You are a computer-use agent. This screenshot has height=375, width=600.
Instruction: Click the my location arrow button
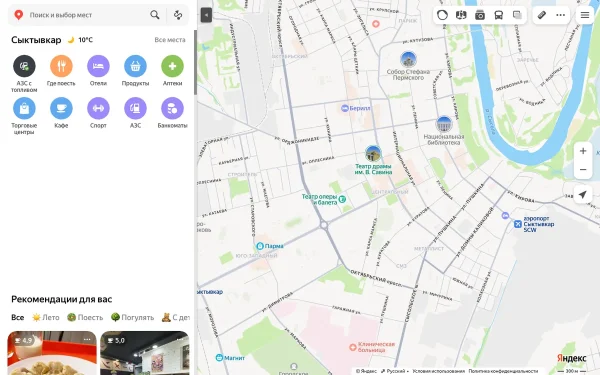(x=583, y=194)
